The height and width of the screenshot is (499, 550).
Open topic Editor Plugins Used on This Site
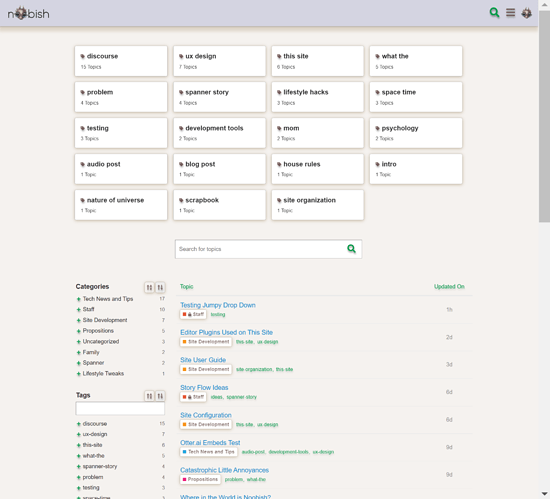tap(226, 332)
